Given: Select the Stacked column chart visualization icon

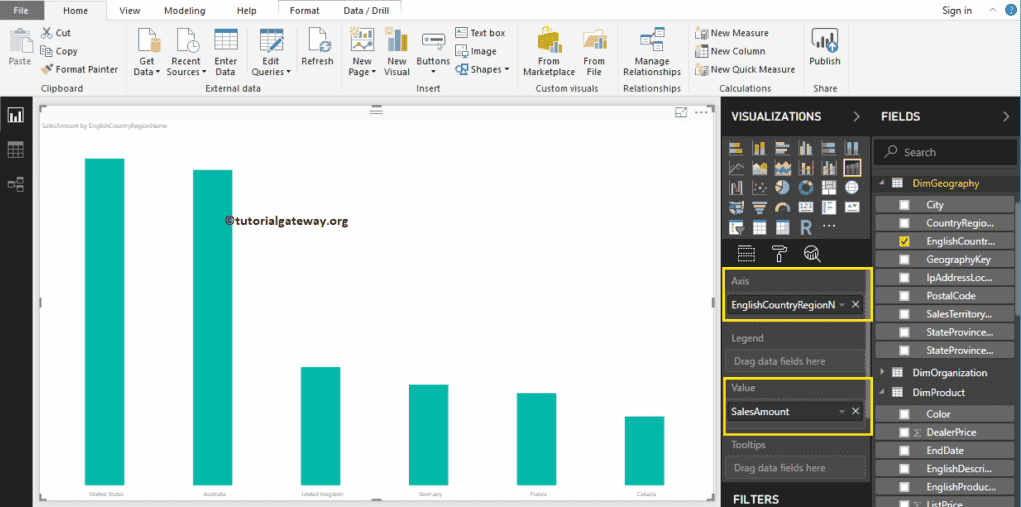Looking at the screenshot, I should pyautogui.click(x=759, y=148).
